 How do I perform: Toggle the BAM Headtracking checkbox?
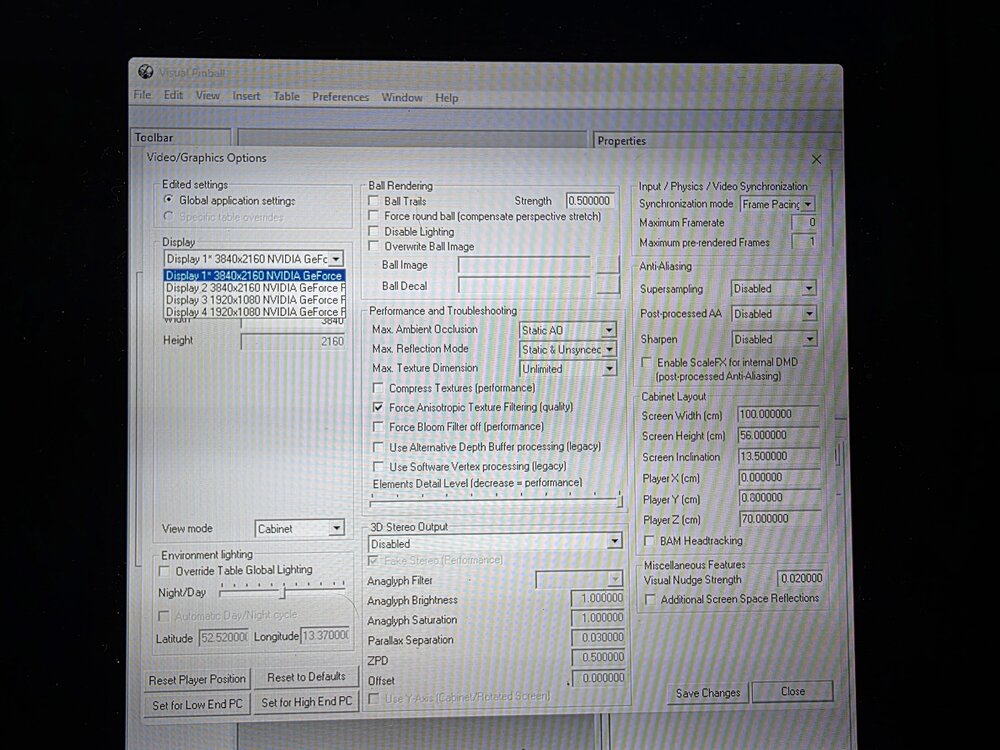pyautogui.click(x=649, y=540)
